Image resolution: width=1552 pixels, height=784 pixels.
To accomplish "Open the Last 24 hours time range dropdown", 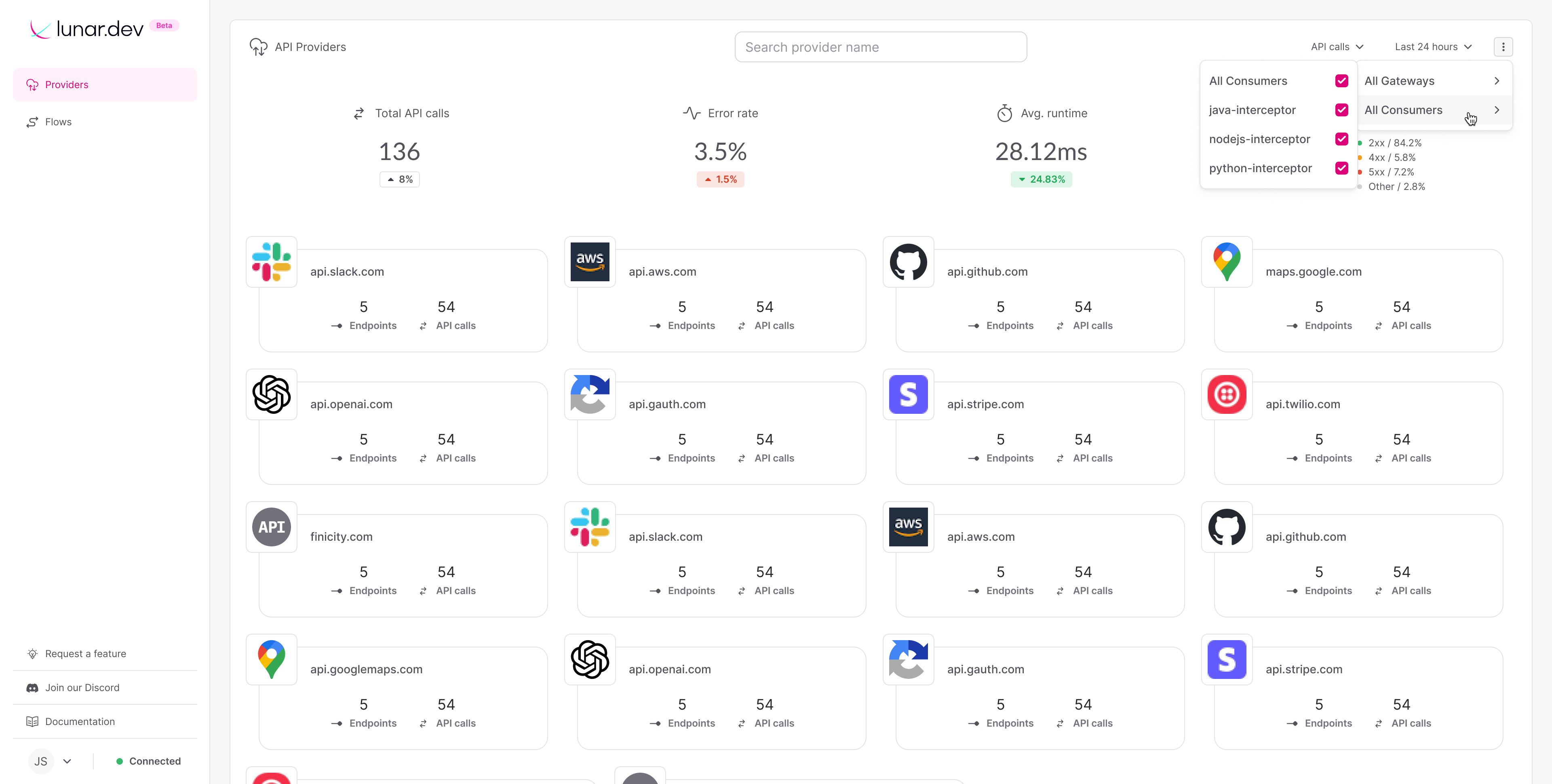I will (1433, 46).
